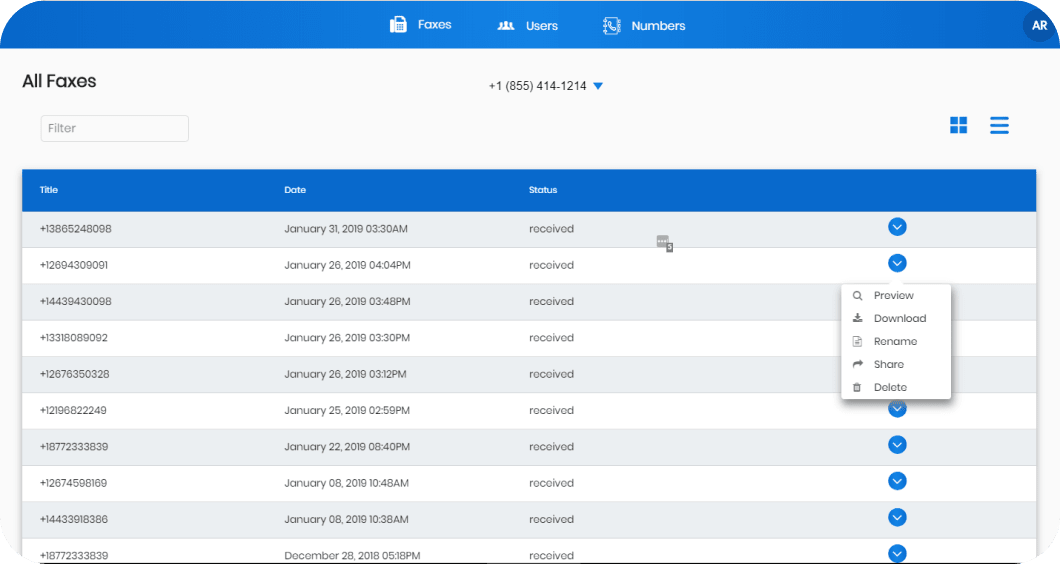Click date January 26, 2019 04:04PM
This screenshot has height=564, width=1060.
pos(347,265)
